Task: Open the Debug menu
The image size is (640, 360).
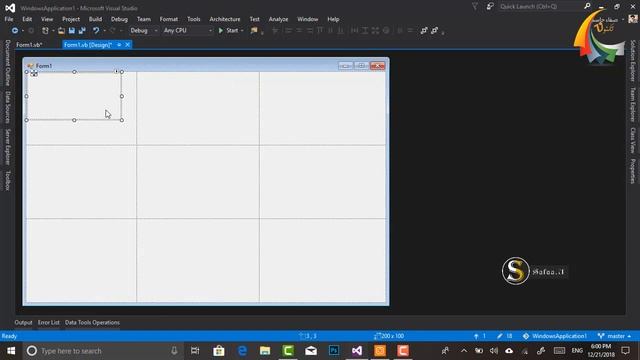Action: pos(119,19)
